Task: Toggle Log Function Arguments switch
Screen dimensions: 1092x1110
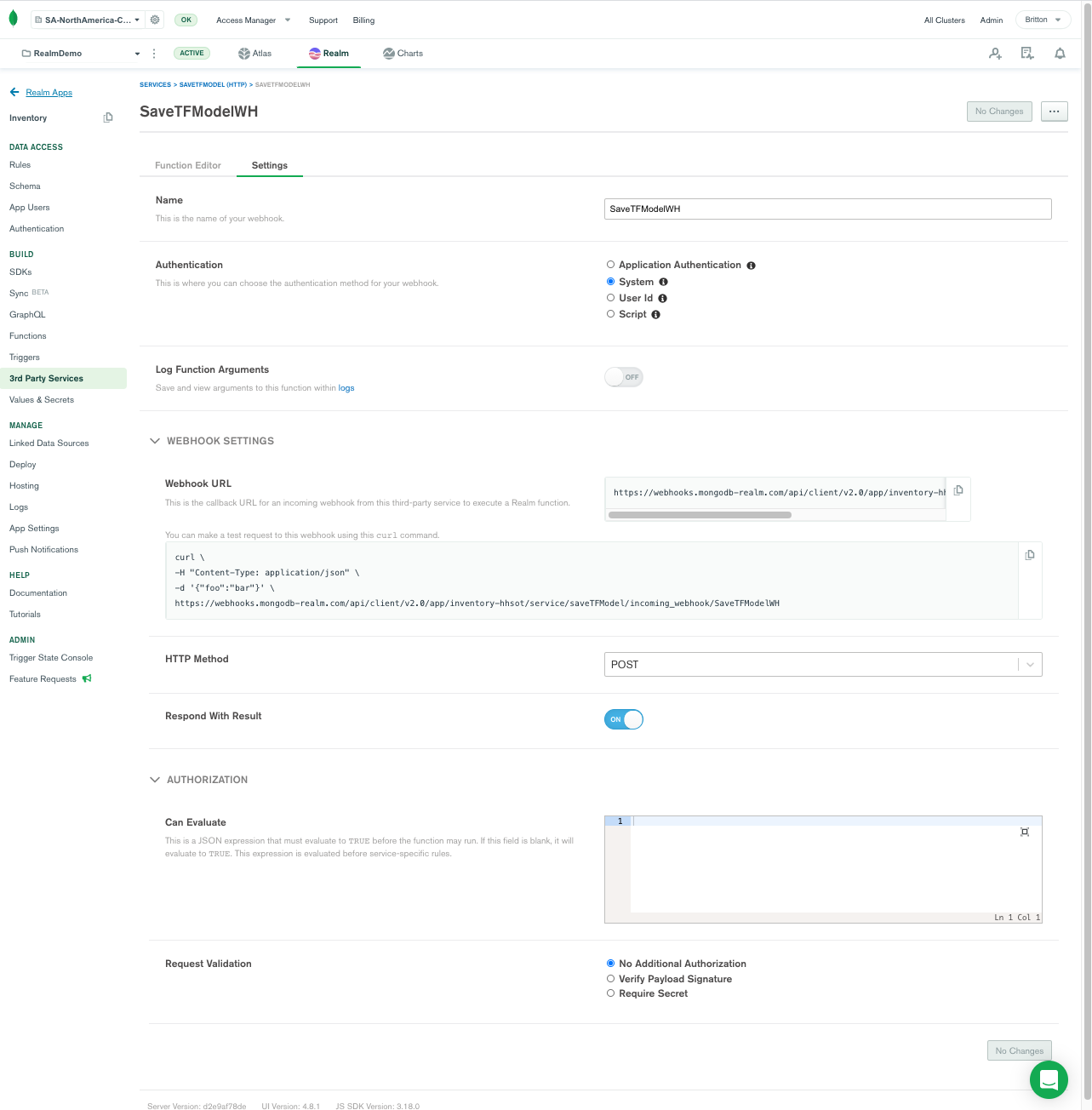Action: 624,377
